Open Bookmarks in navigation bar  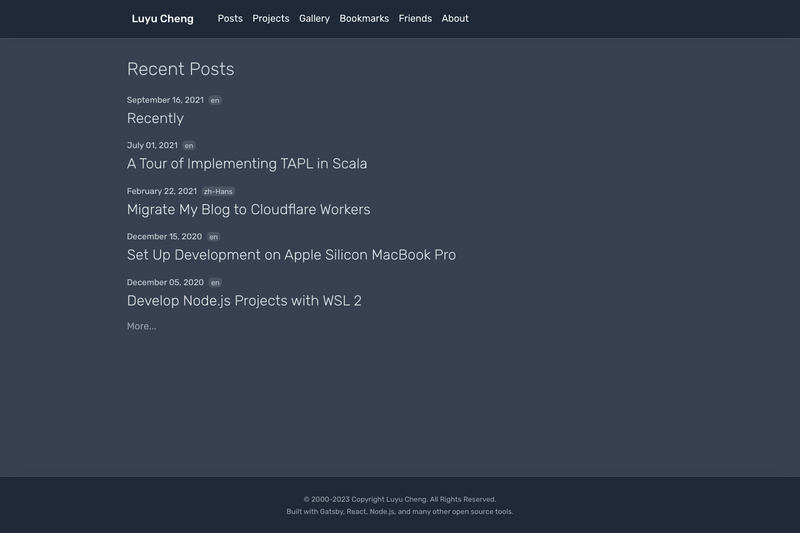[364, 18]
